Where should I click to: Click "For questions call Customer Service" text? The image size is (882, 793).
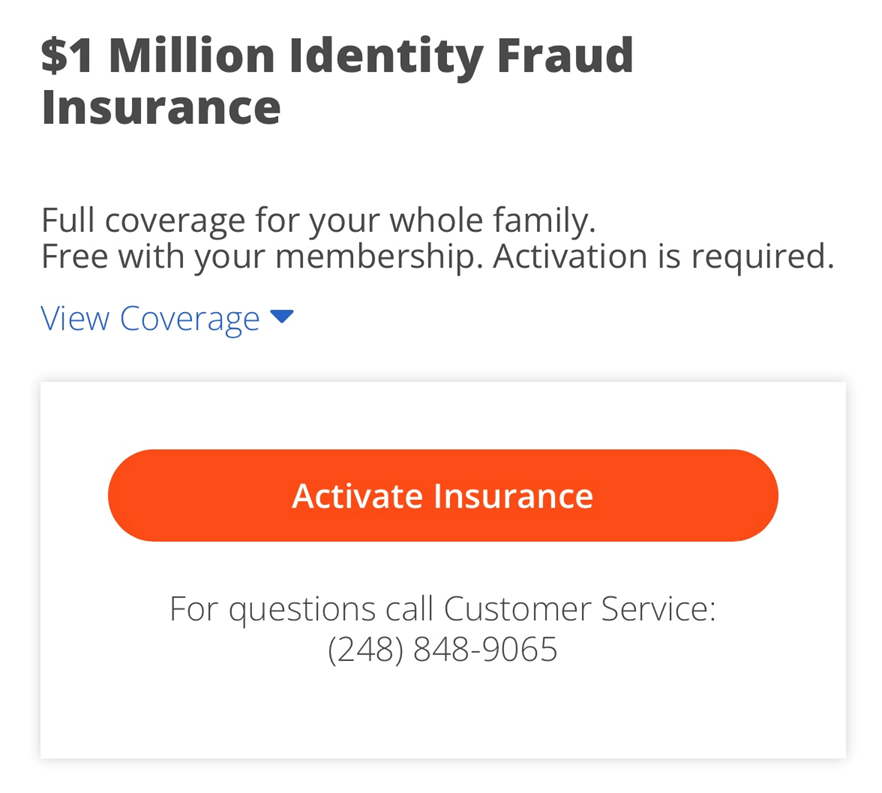tap(442, 608)
